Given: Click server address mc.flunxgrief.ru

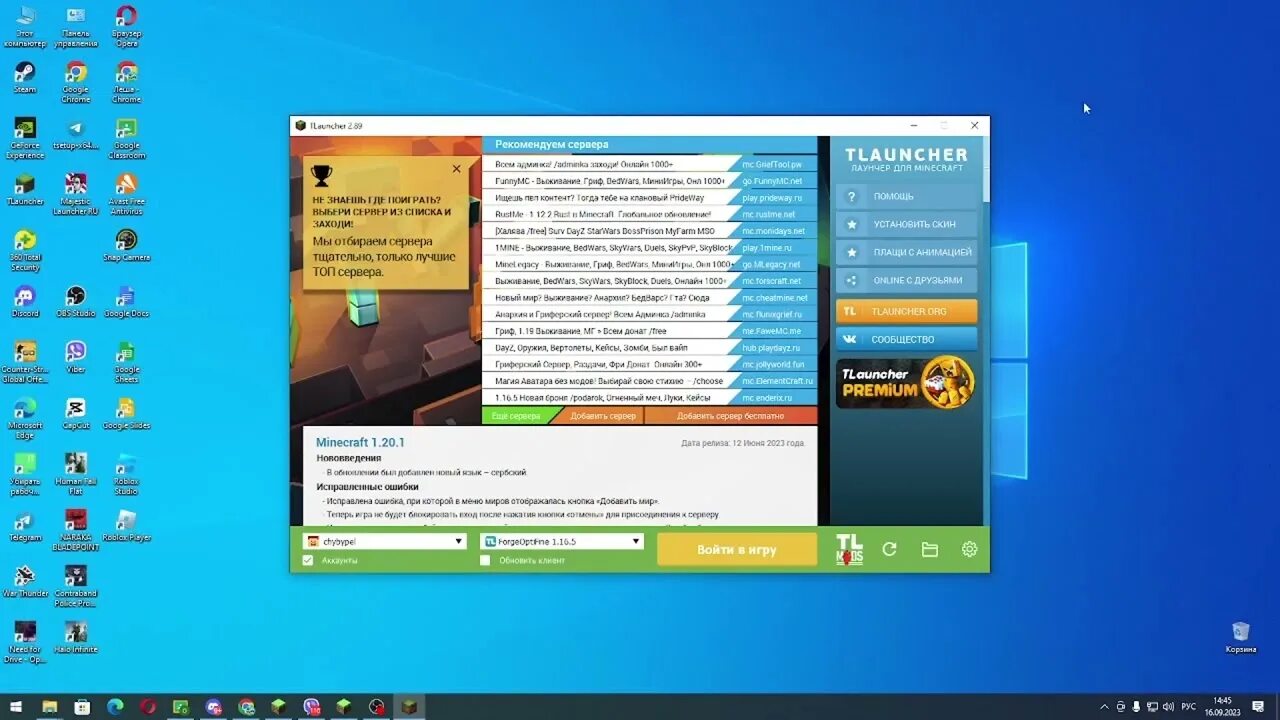Looking at the screenshot, I should click(x=772, y=314).
